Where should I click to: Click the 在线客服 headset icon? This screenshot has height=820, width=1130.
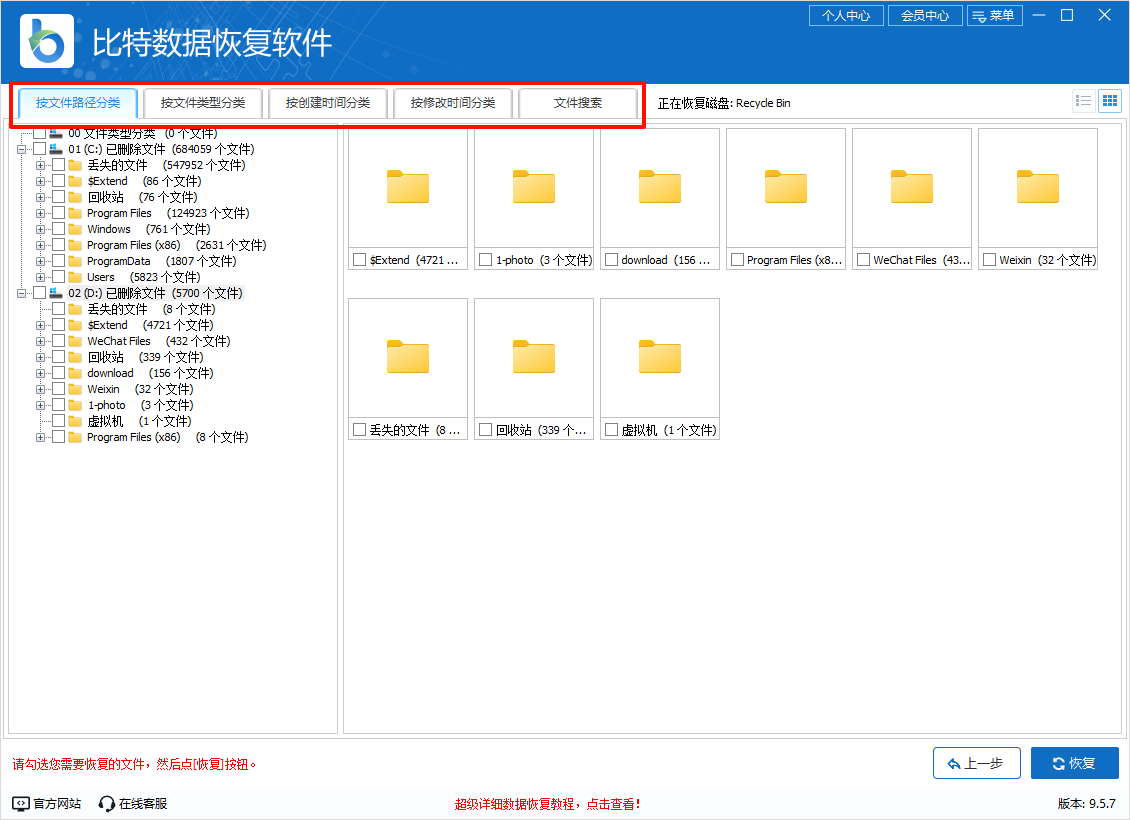coord(107,803)
